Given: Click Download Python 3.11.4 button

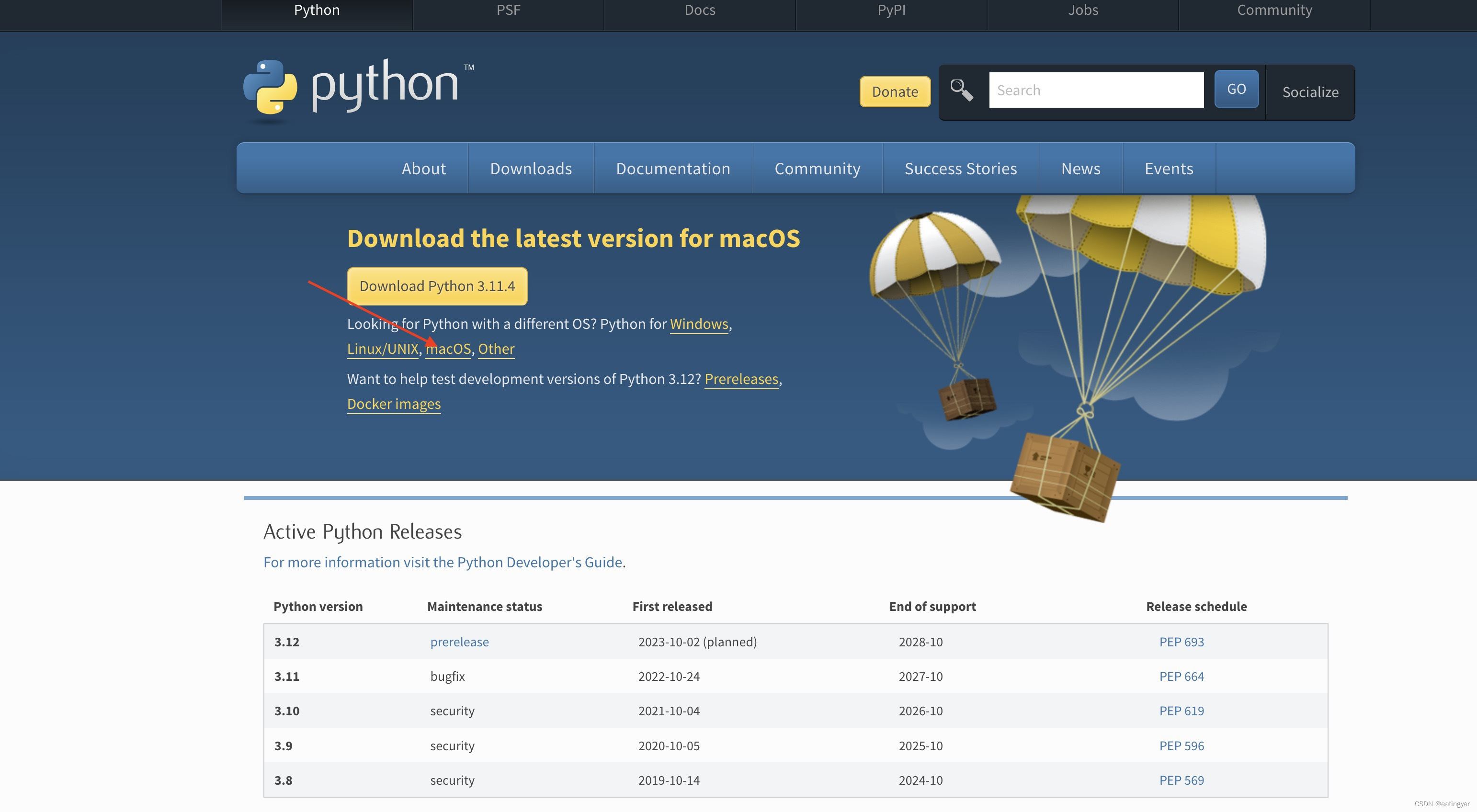Looking at the screenshot, I should click(437, 286).
